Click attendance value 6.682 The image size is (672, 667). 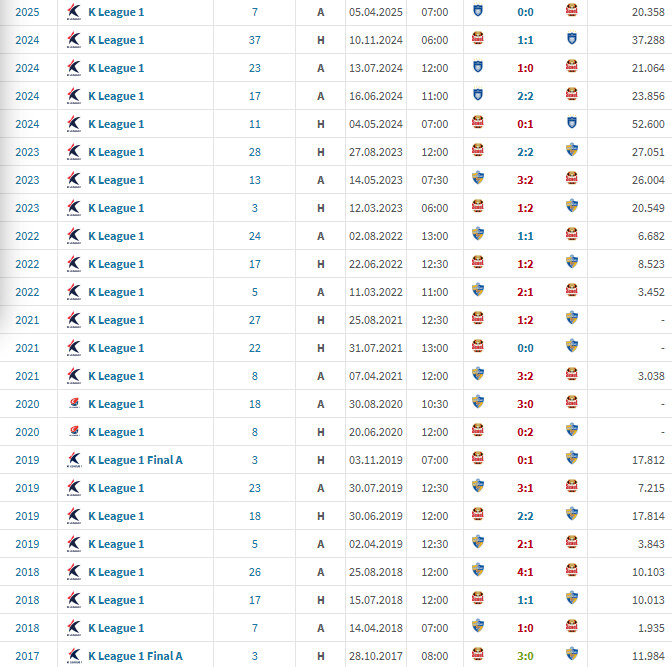651,236
